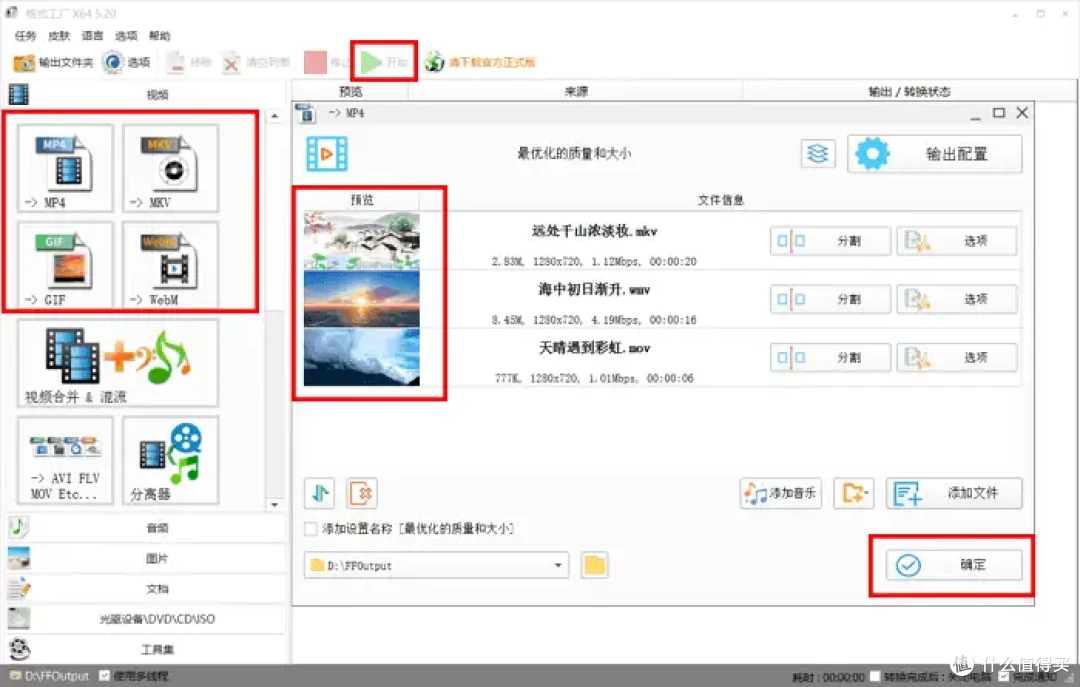This screenshot has height=687, width=1080.
Task: Select the sunrise over sea thumbnail
Action: (x=362, y=299)
